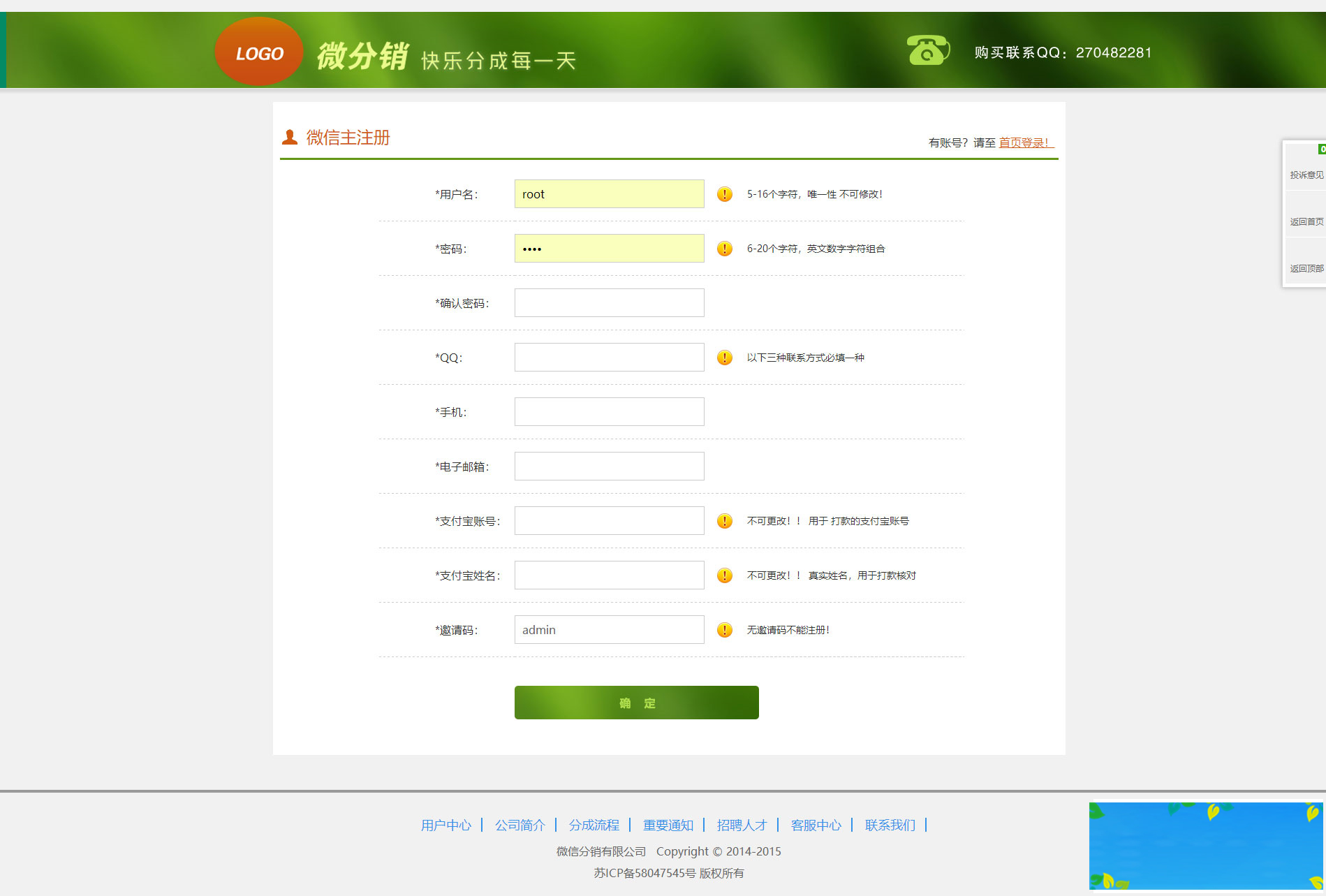The height and width of the screenshot is (896, 1326).
Task: Click the 电子邮箱 email input box
Action: 608,466
